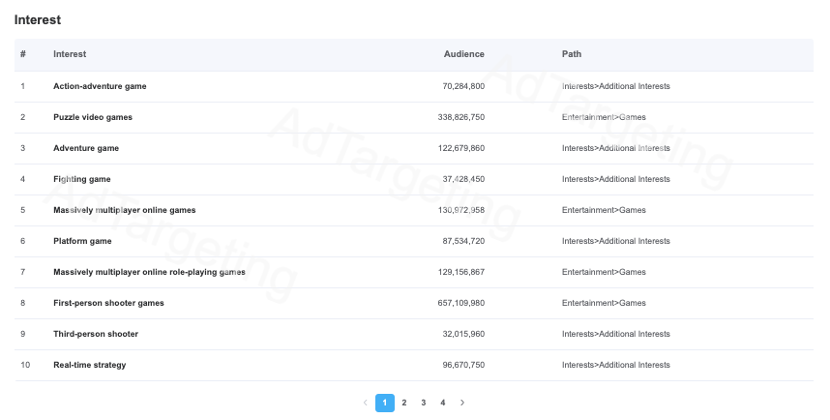Go to the previous page using the left arrow
The width and height of the screenshot is (830, 420).
click(365, 403)
